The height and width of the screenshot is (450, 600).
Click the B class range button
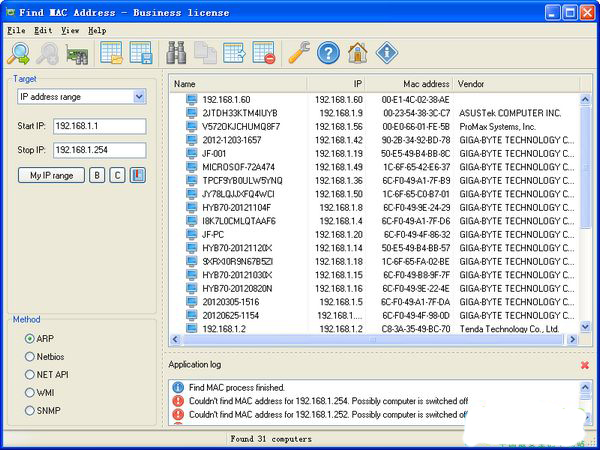(97, 175)
